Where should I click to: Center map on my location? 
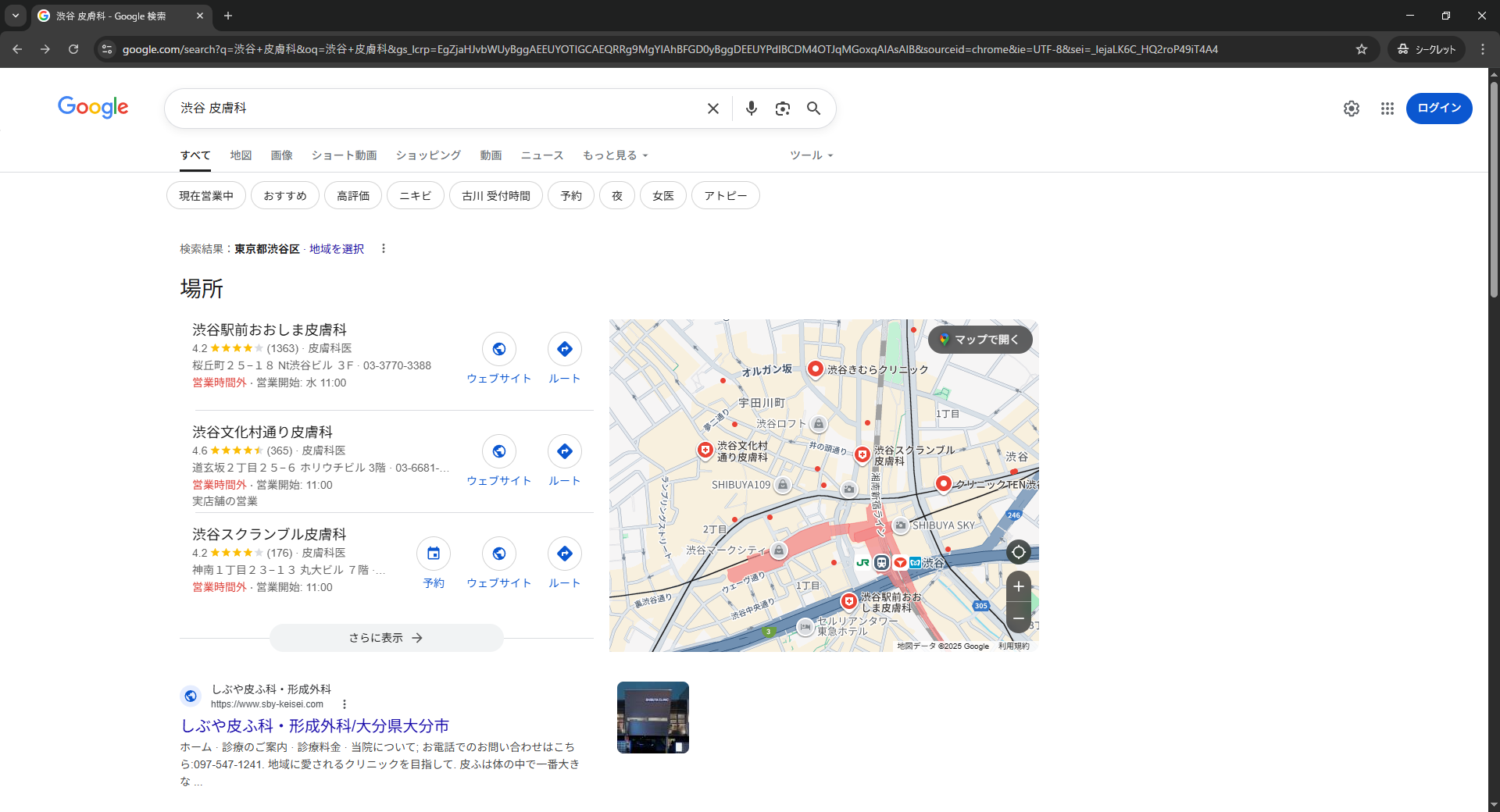pyautogui.click(x=1019, y=552)
